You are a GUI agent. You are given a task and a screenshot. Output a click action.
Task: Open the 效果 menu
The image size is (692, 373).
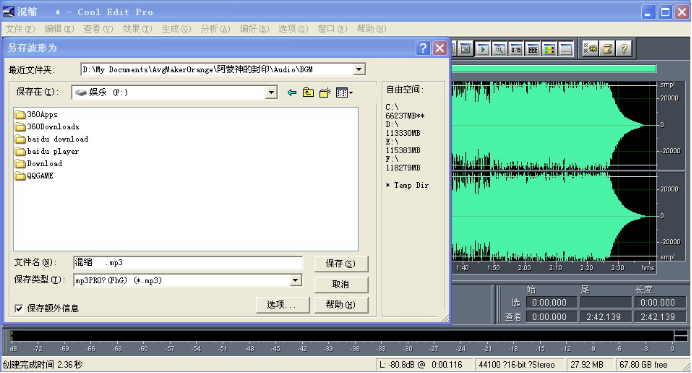click(x=137, y=29)
